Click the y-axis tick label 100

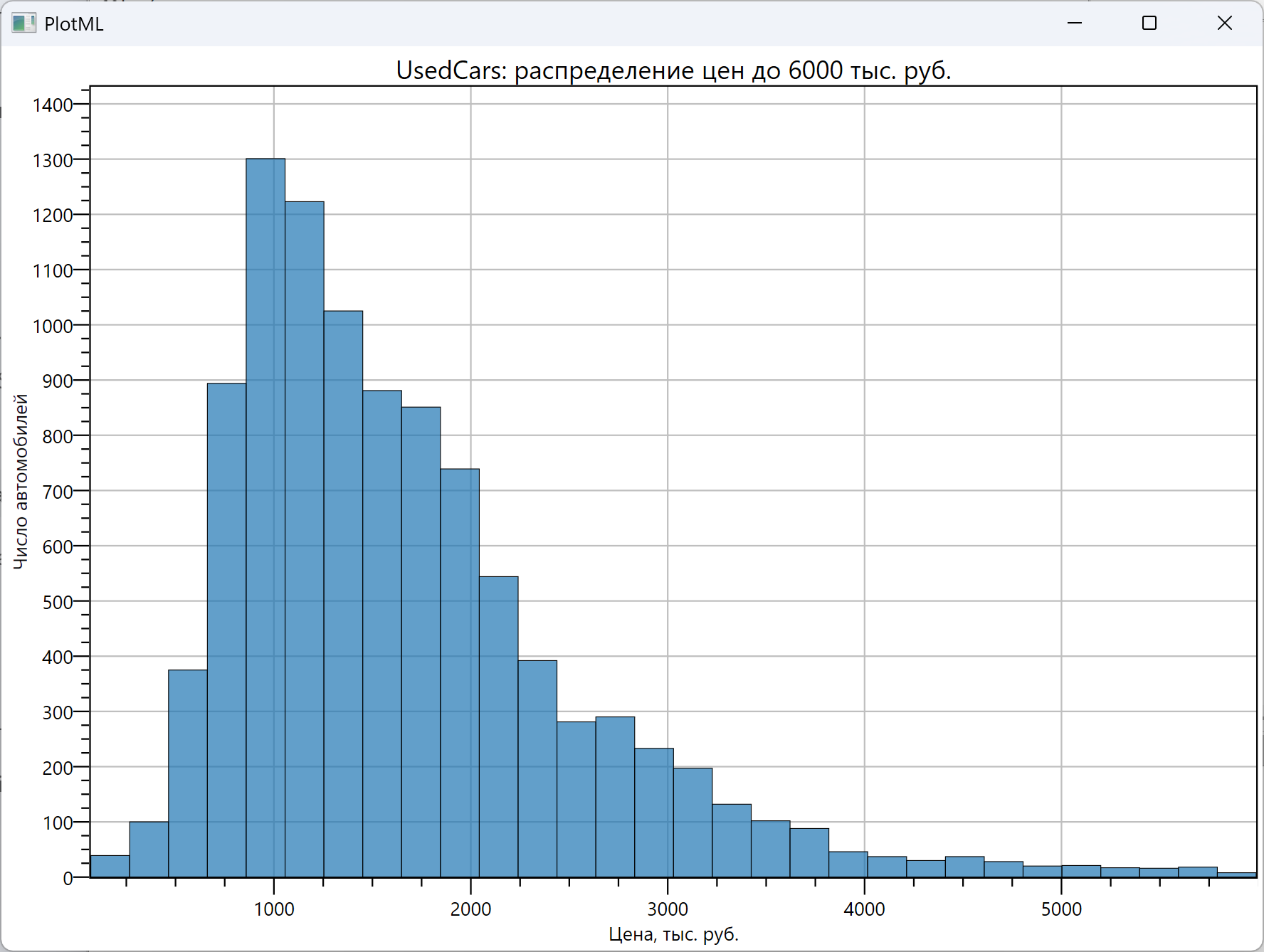58,823
